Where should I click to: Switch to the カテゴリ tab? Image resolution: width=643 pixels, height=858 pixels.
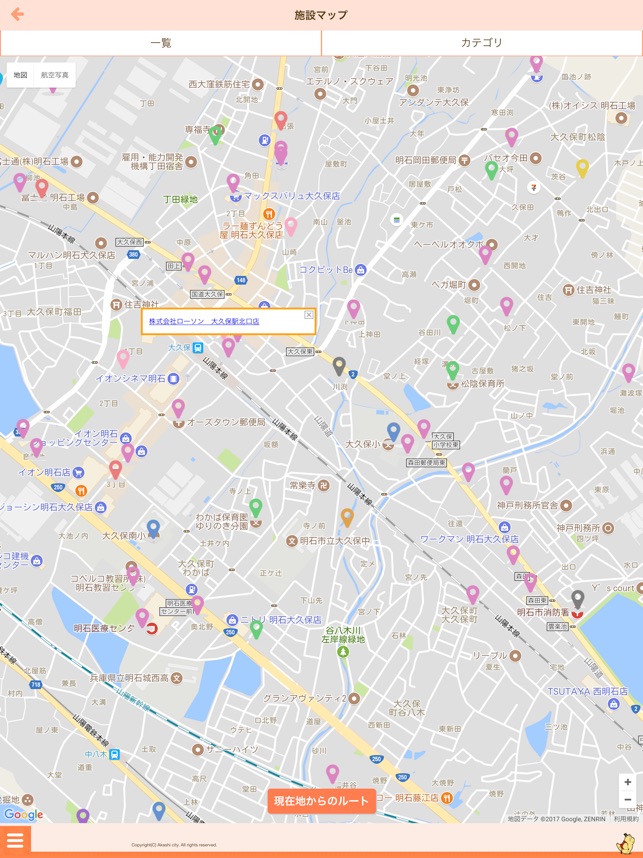(482, 43)
